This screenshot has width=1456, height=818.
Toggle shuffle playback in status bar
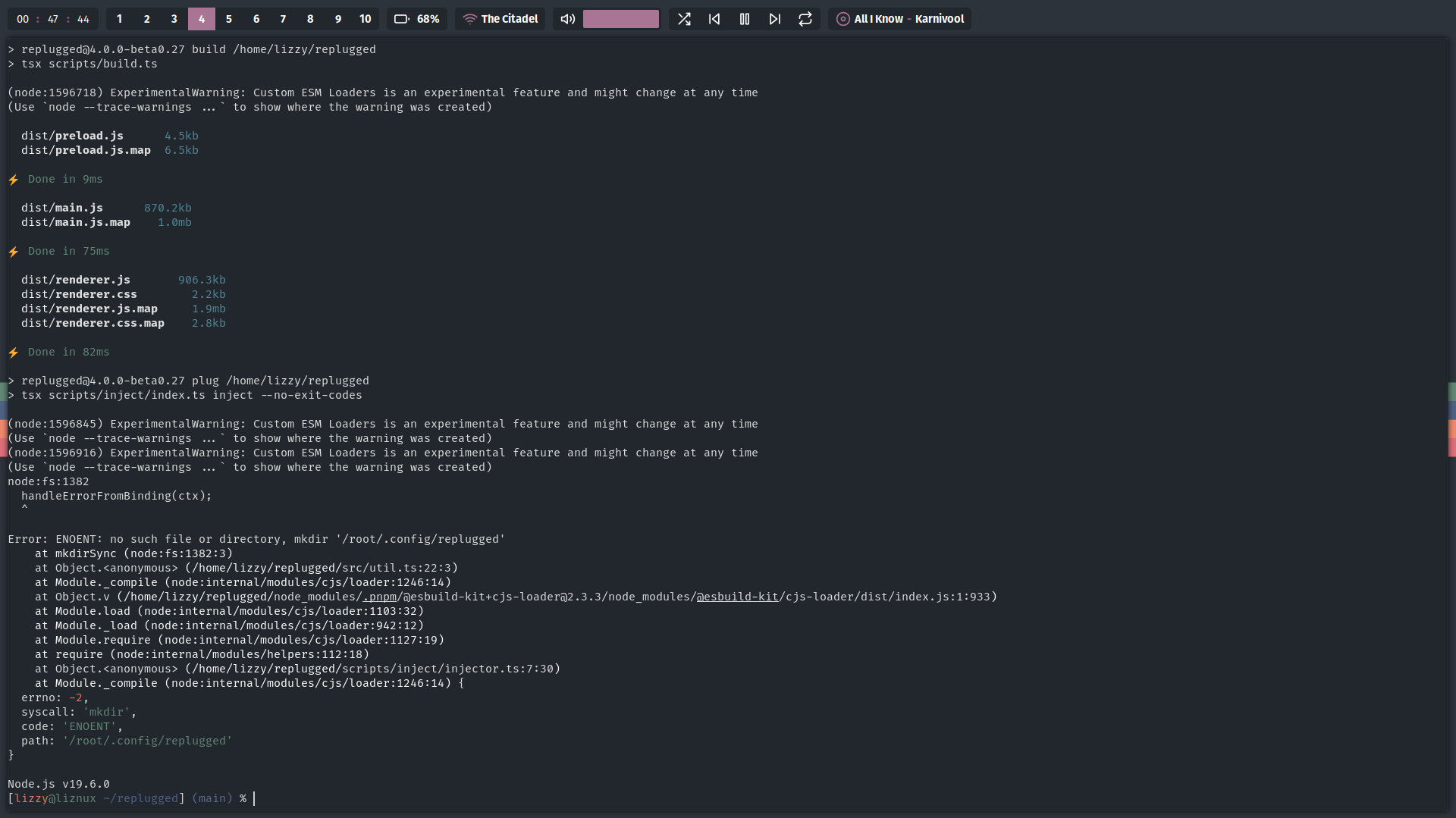point(684,19)
